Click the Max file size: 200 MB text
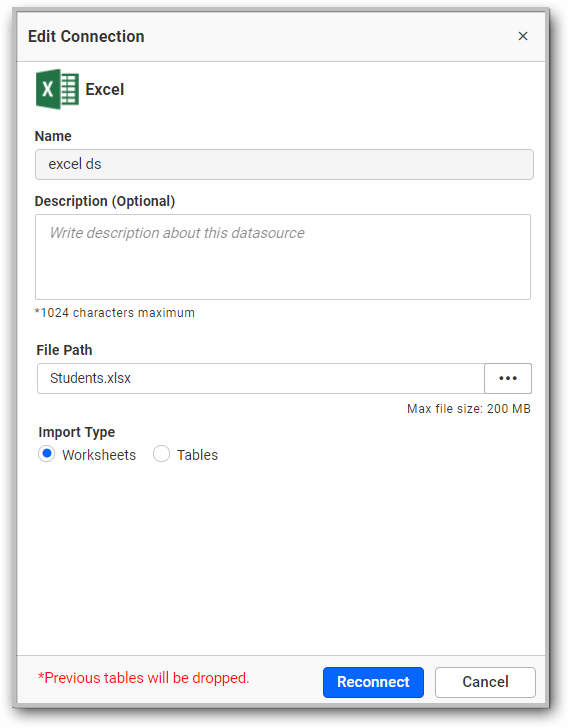This screenshot has height=728, width=569. [469, 409]
